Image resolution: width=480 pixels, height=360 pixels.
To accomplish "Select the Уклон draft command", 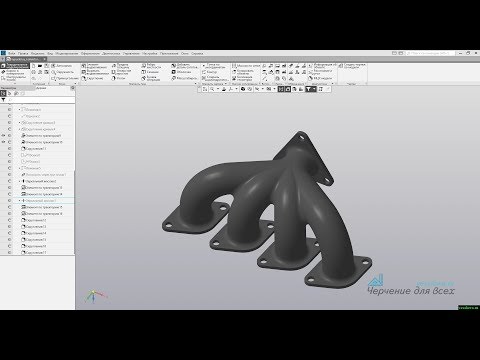I will click(x=118, y=78).
